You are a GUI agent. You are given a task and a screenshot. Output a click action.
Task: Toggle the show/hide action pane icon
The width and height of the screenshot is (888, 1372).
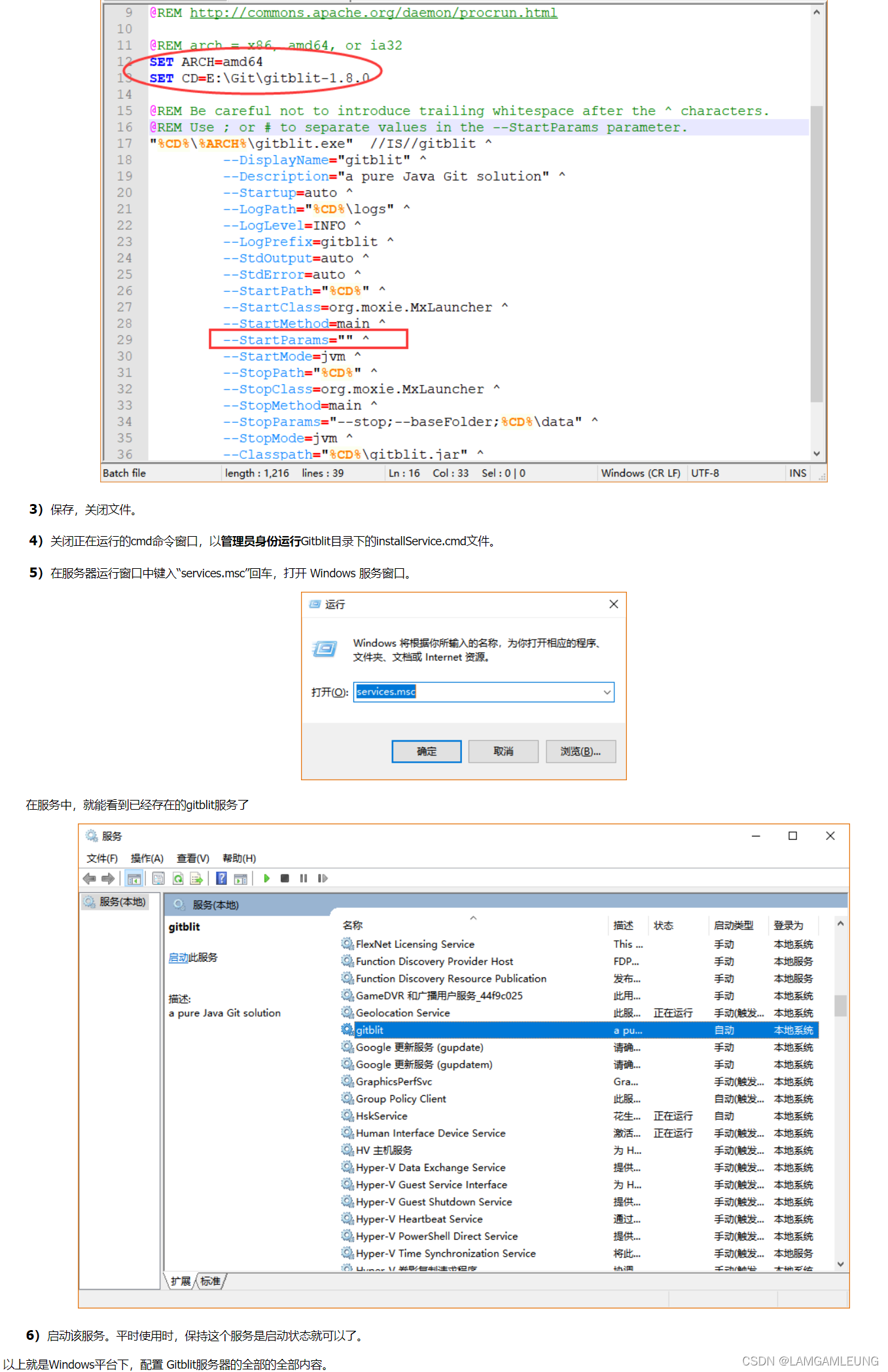coord(241,878)
